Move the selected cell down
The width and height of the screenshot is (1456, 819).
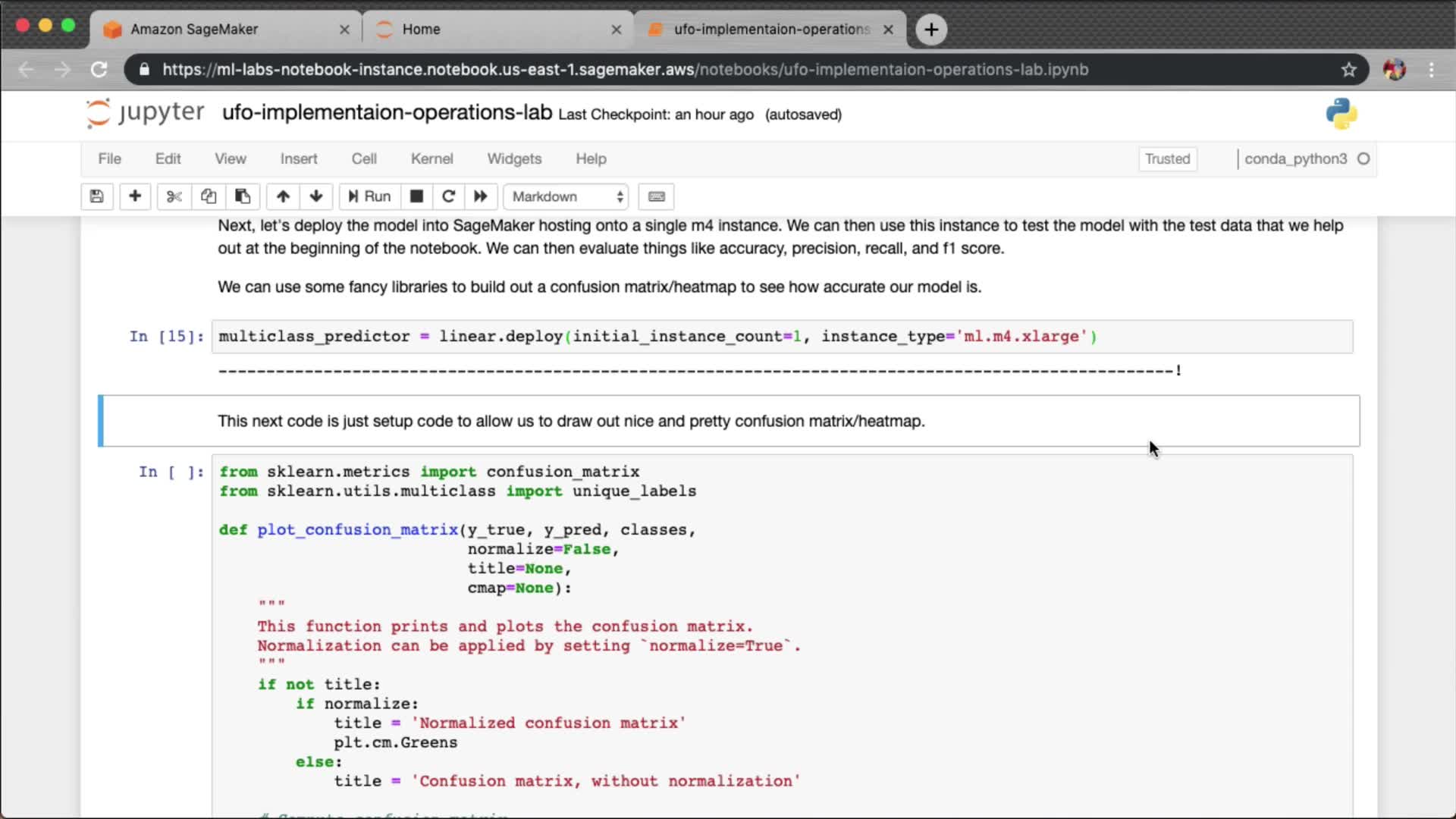pyautogui.click(x=316, y=196)
